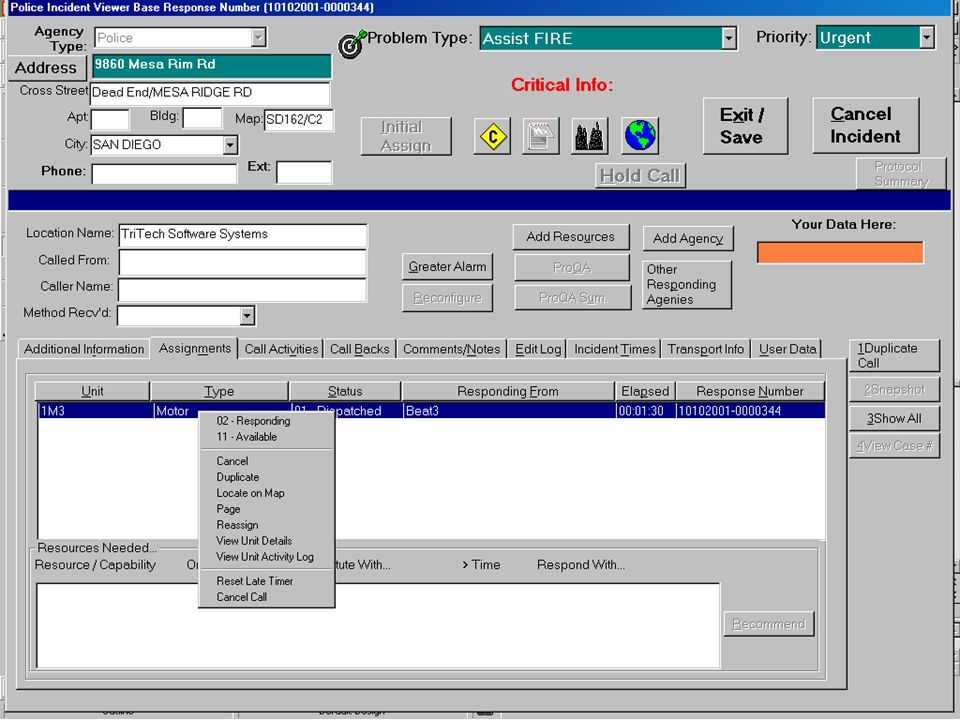The image size is (960, 720).
Task: Sort by the Responding From column header
Action: pyautogui.click(x=508, y=391)
